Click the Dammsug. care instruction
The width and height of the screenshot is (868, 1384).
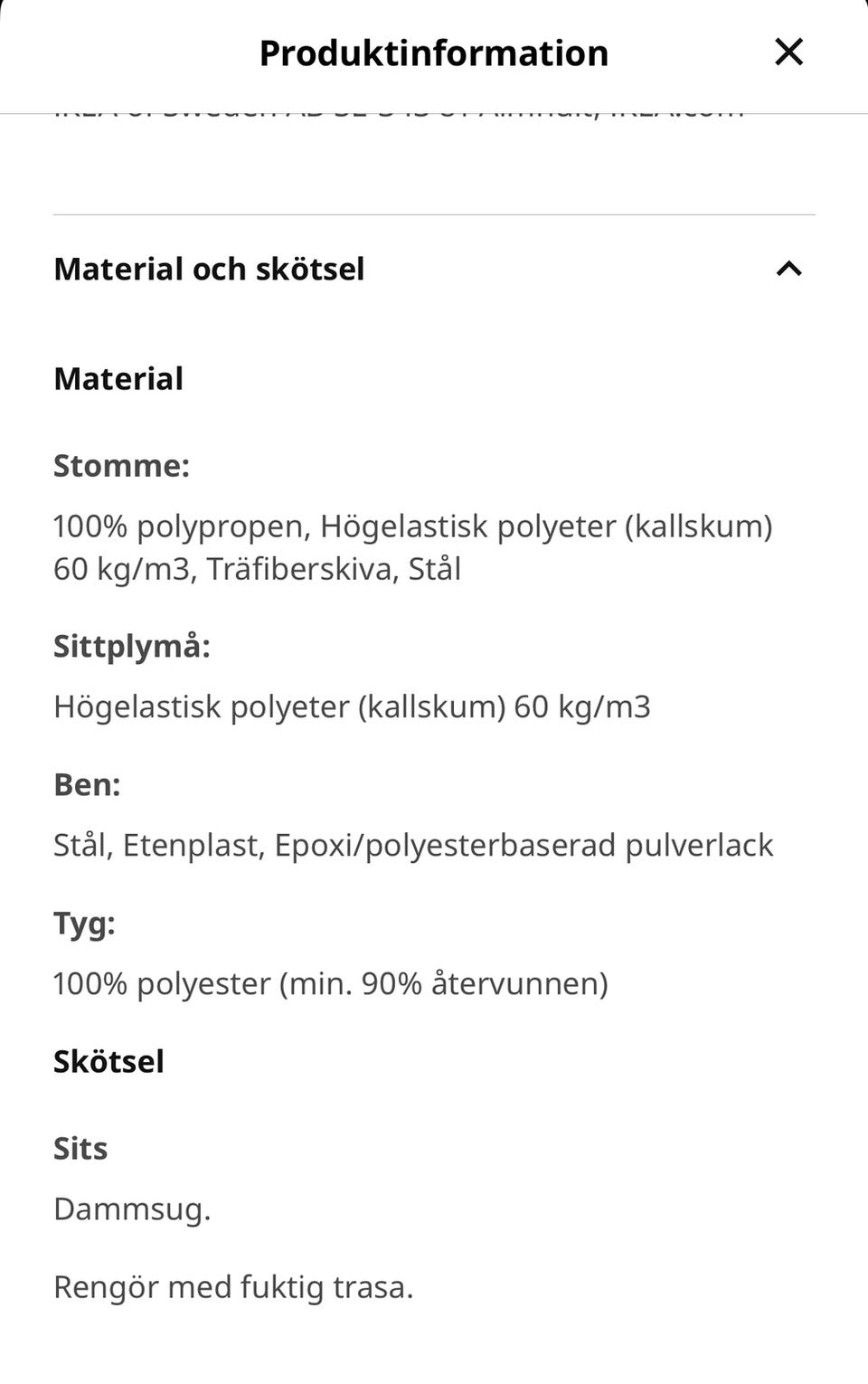132,1209
